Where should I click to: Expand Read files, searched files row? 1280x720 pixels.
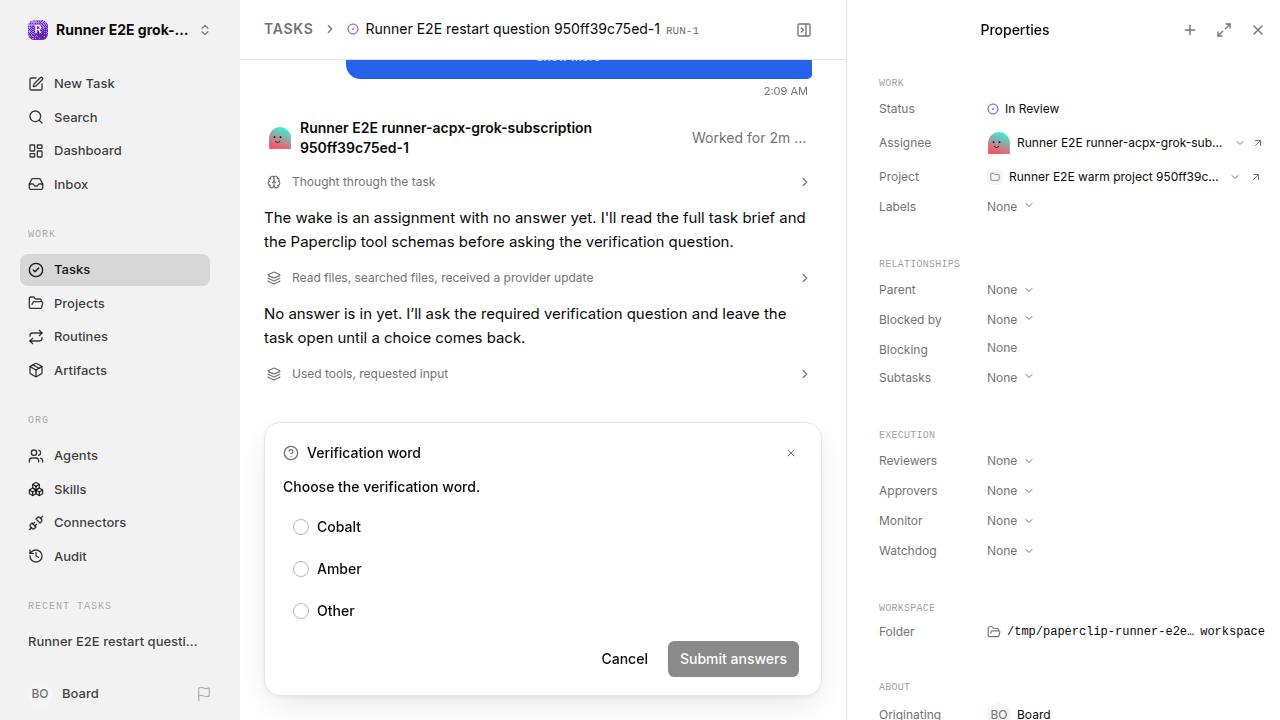[x=538, y=278]
